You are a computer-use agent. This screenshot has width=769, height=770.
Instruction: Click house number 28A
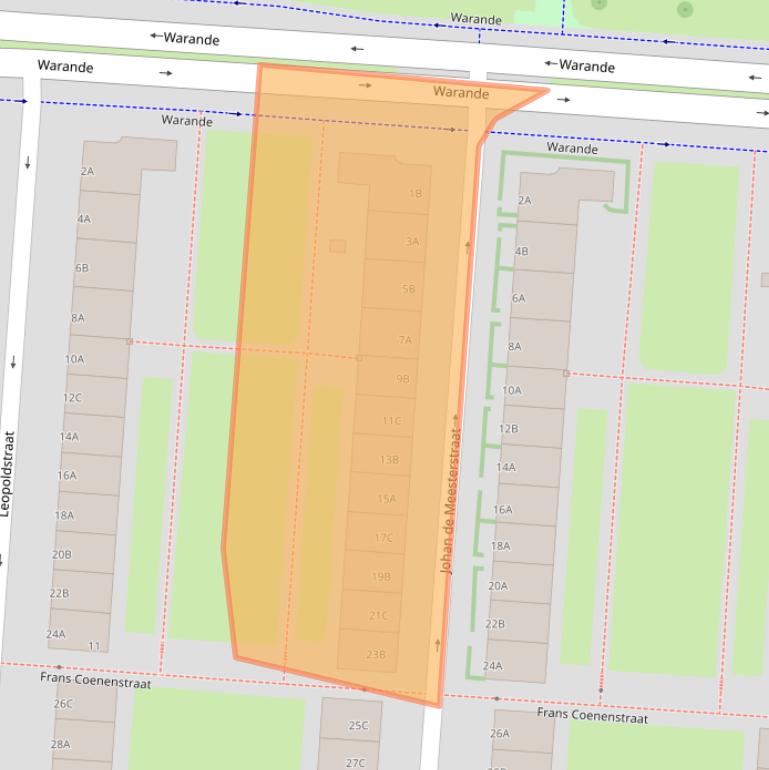pyautogui.click(x=61, y=744)
